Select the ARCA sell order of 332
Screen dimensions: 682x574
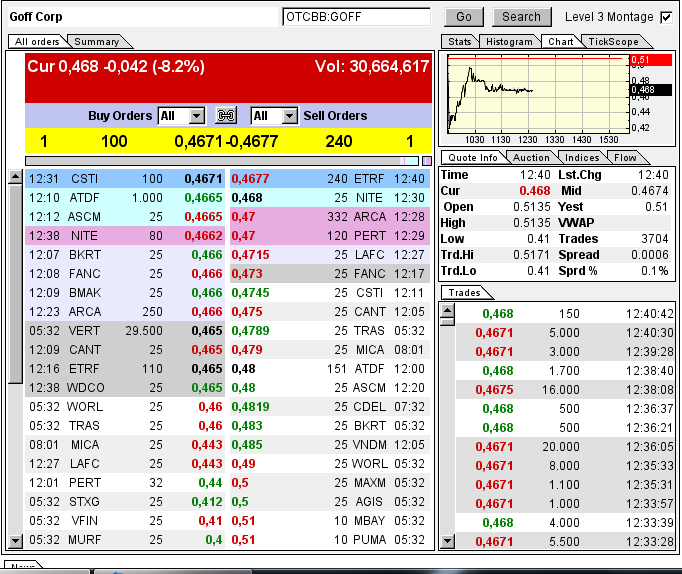[x=330, y=217]
